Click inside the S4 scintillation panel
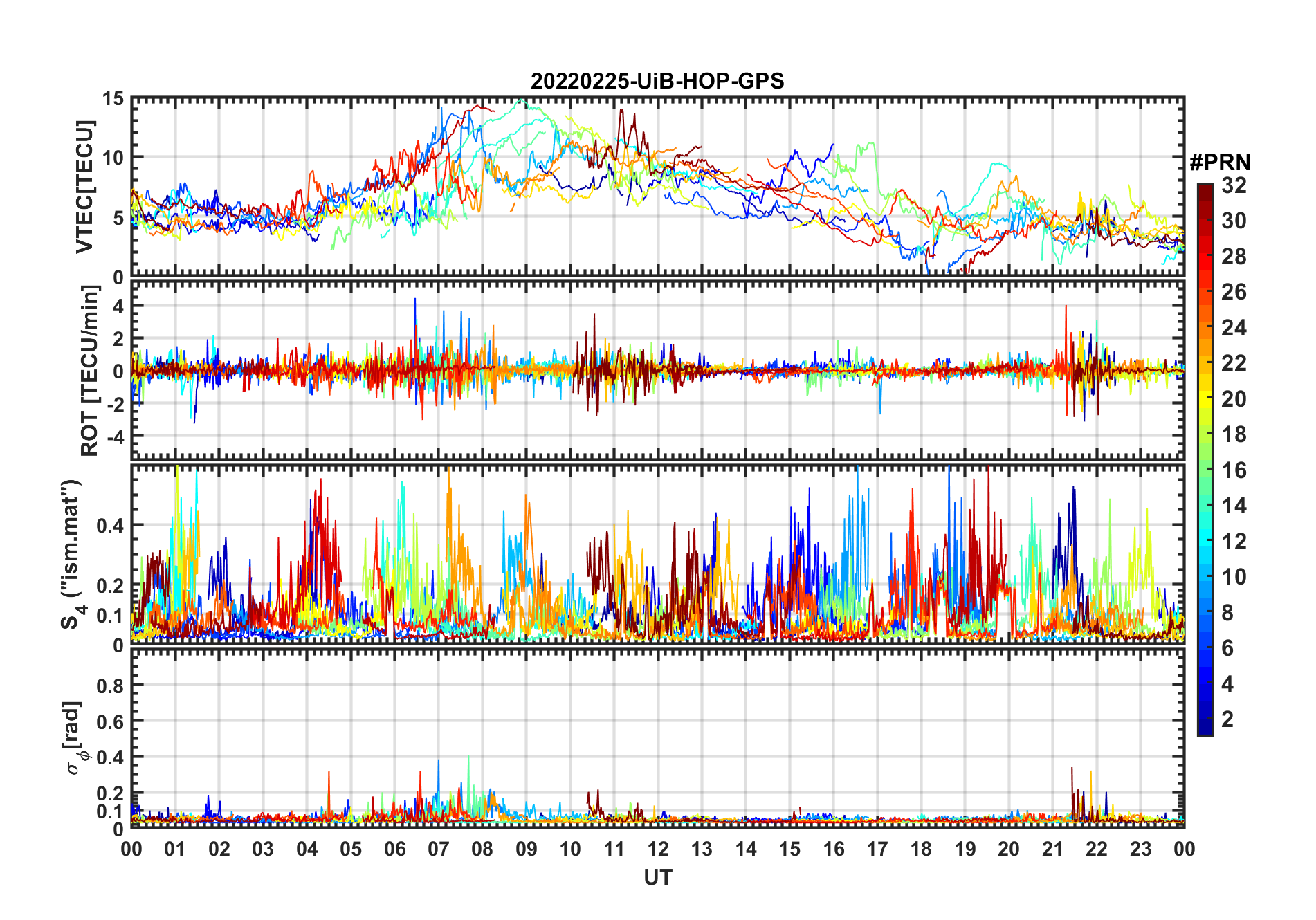The width and height of the screenshot is (1316, 920). click(x=658, y=553)
